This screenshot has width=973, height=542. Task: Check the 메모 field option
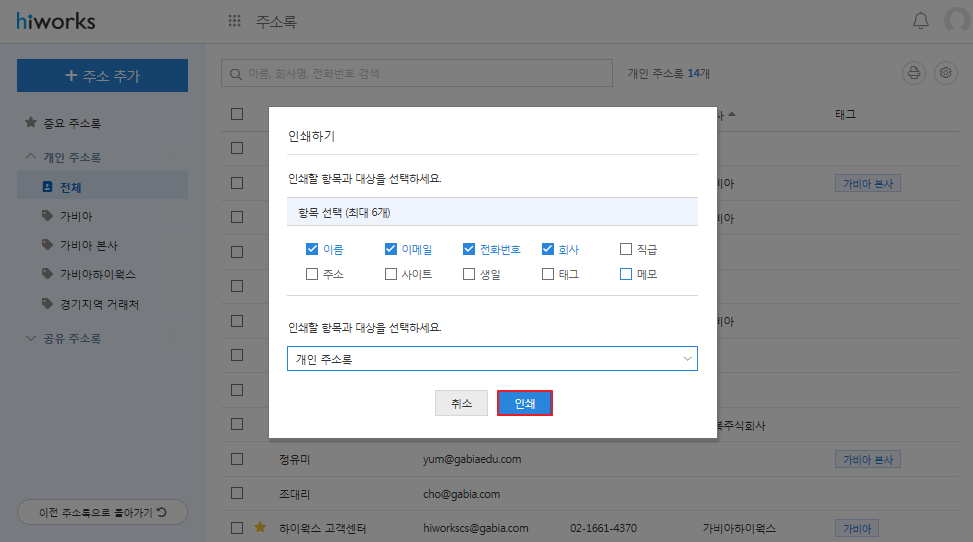[626, 274]
